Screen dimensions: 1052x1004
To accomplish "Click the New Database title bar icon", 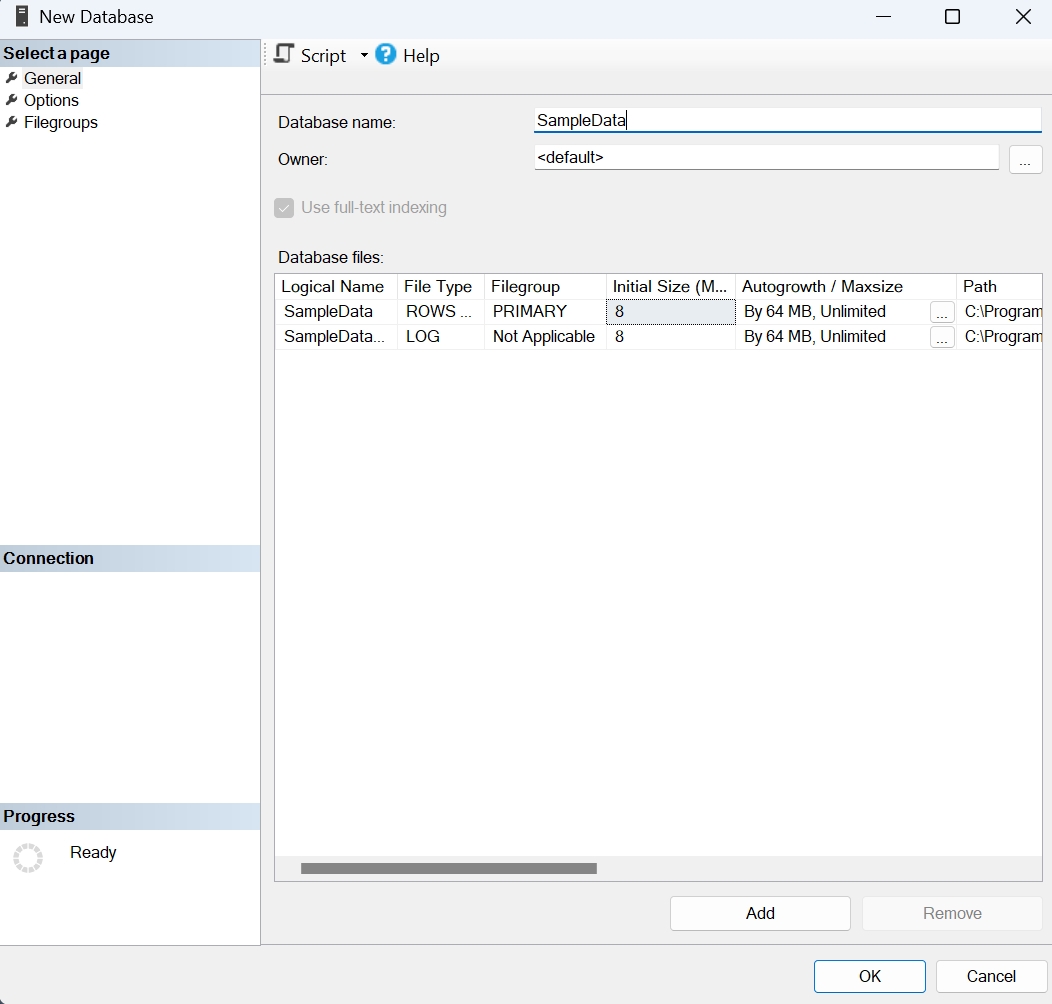I will [x=21, y=17].
